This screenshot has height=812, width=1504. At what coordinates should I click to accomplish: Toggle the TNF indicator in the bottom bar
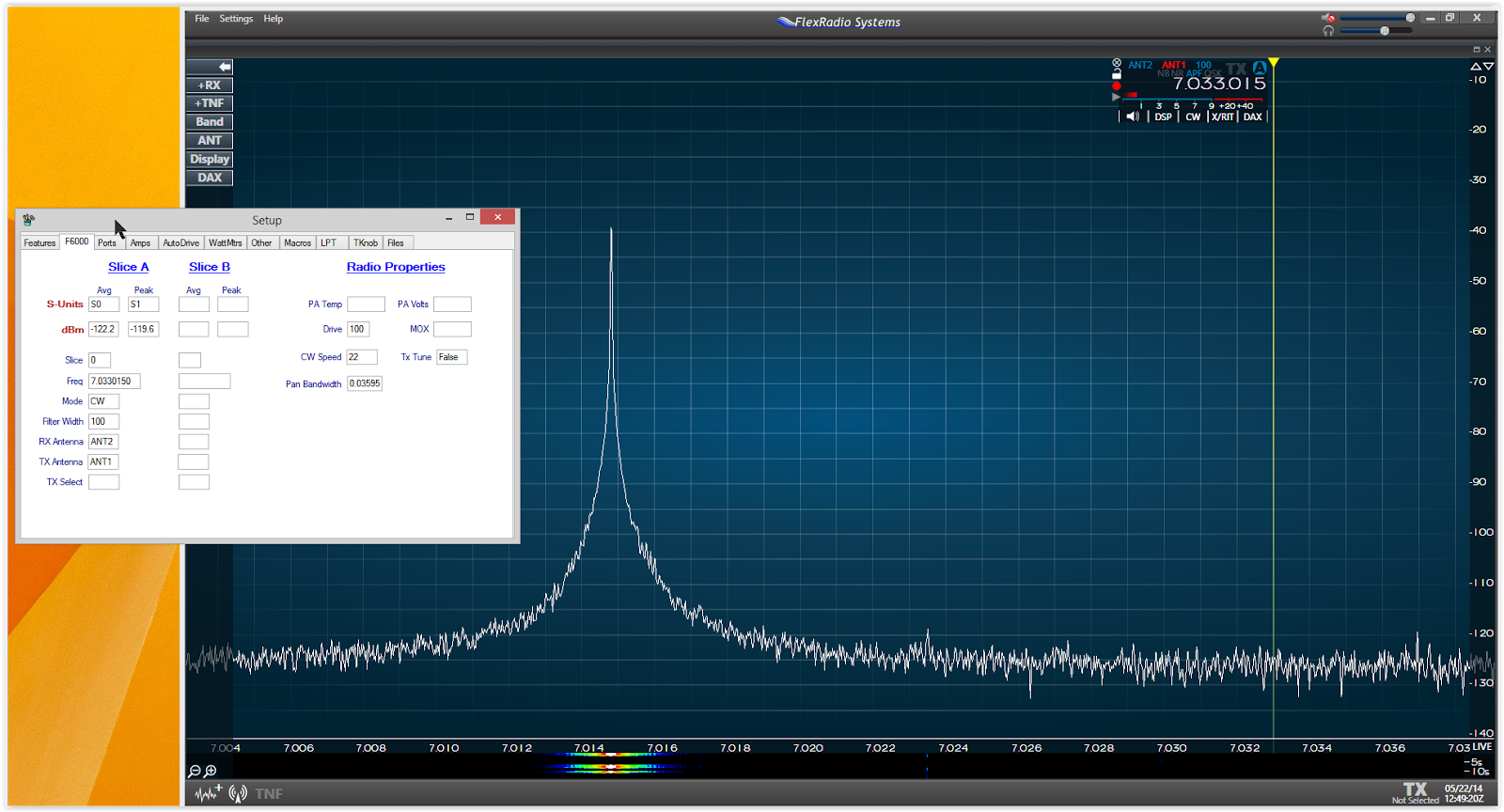click(269, 794)
